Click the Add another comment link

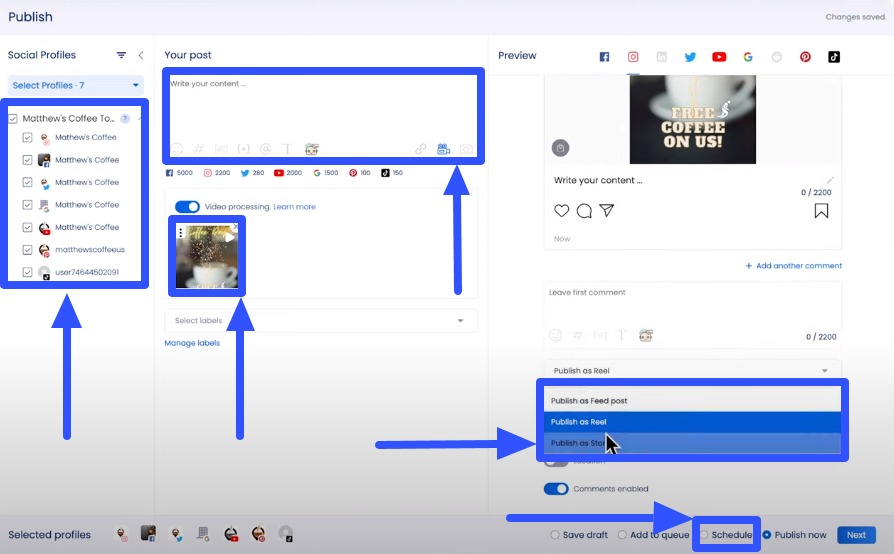(x=794, y=266)
